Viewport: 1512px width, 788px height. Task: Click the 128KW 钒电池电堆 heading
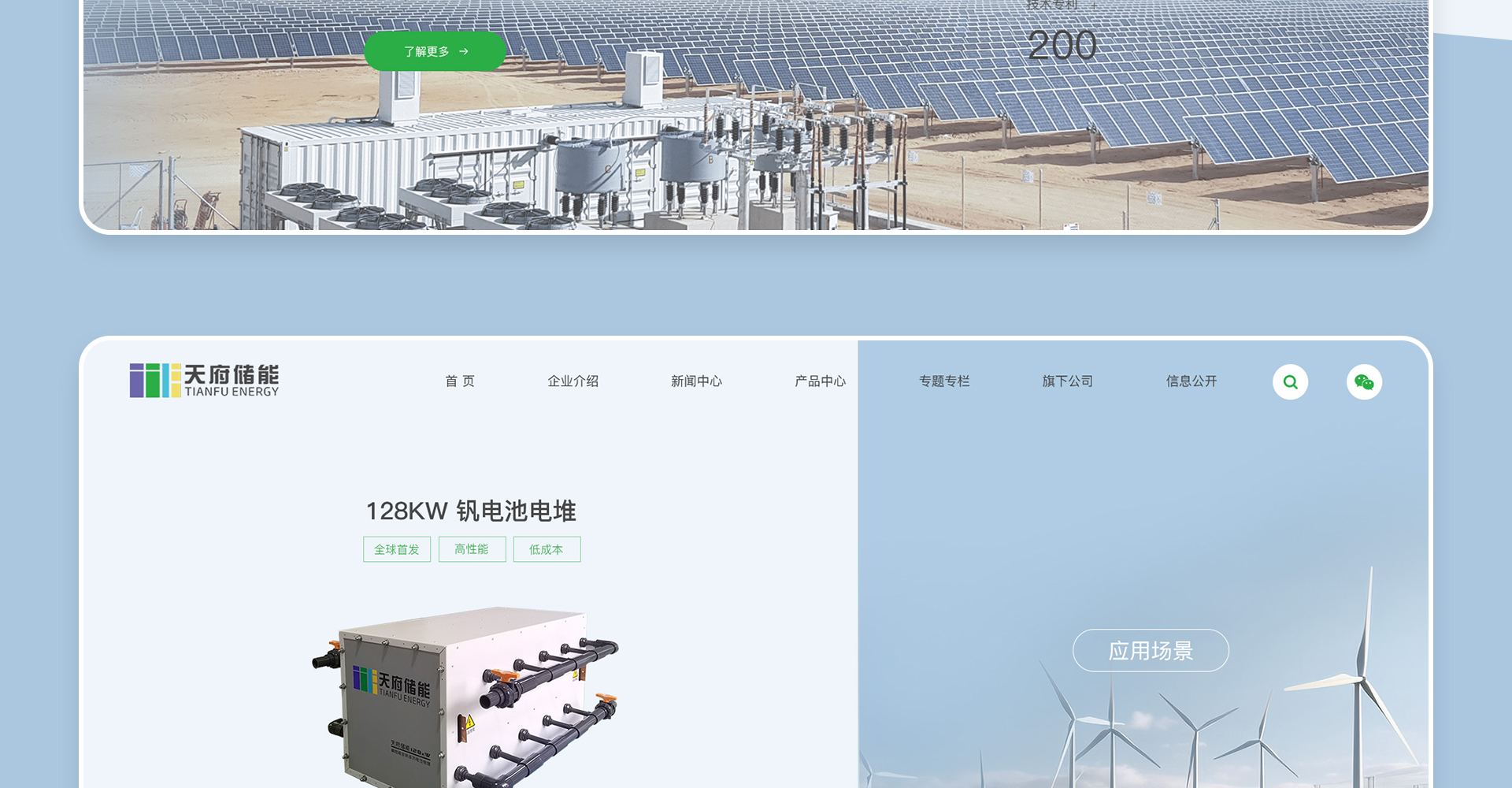pos(471,511)
